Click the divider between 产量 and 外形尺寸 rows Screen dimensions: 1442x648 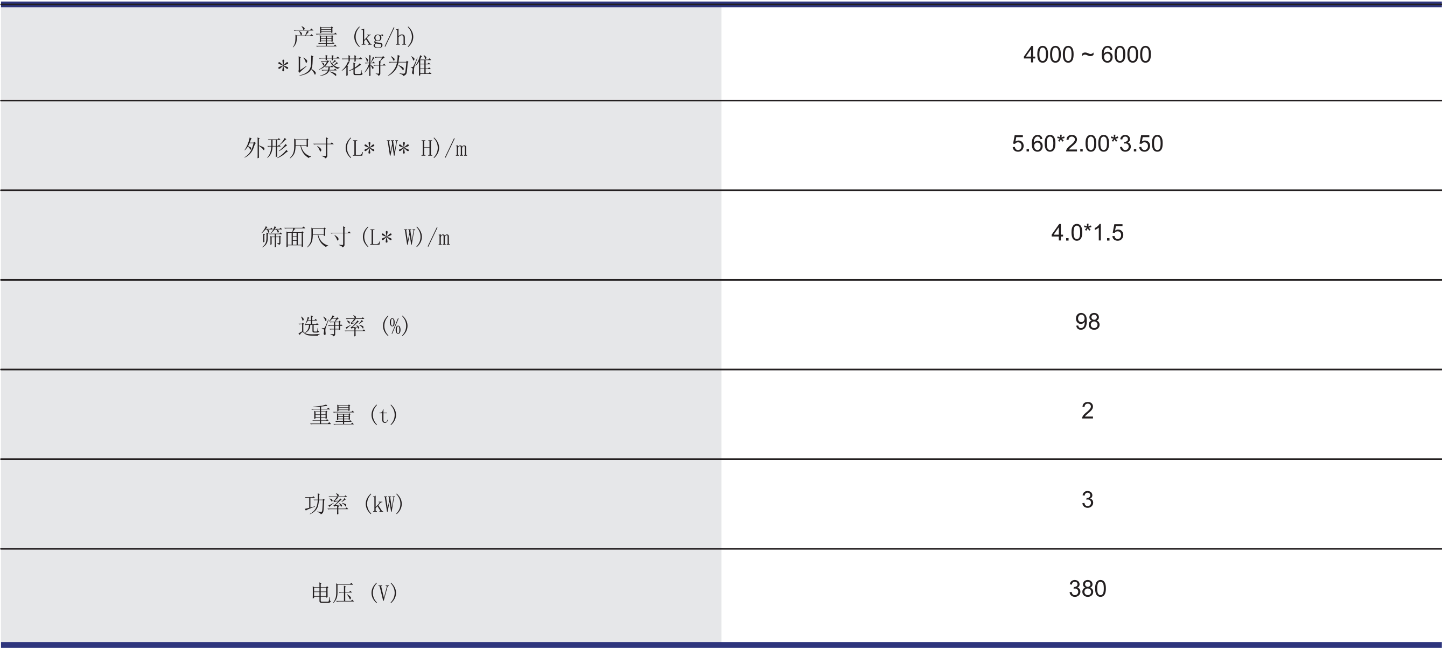pyautogui.click(x=720, y=101)
